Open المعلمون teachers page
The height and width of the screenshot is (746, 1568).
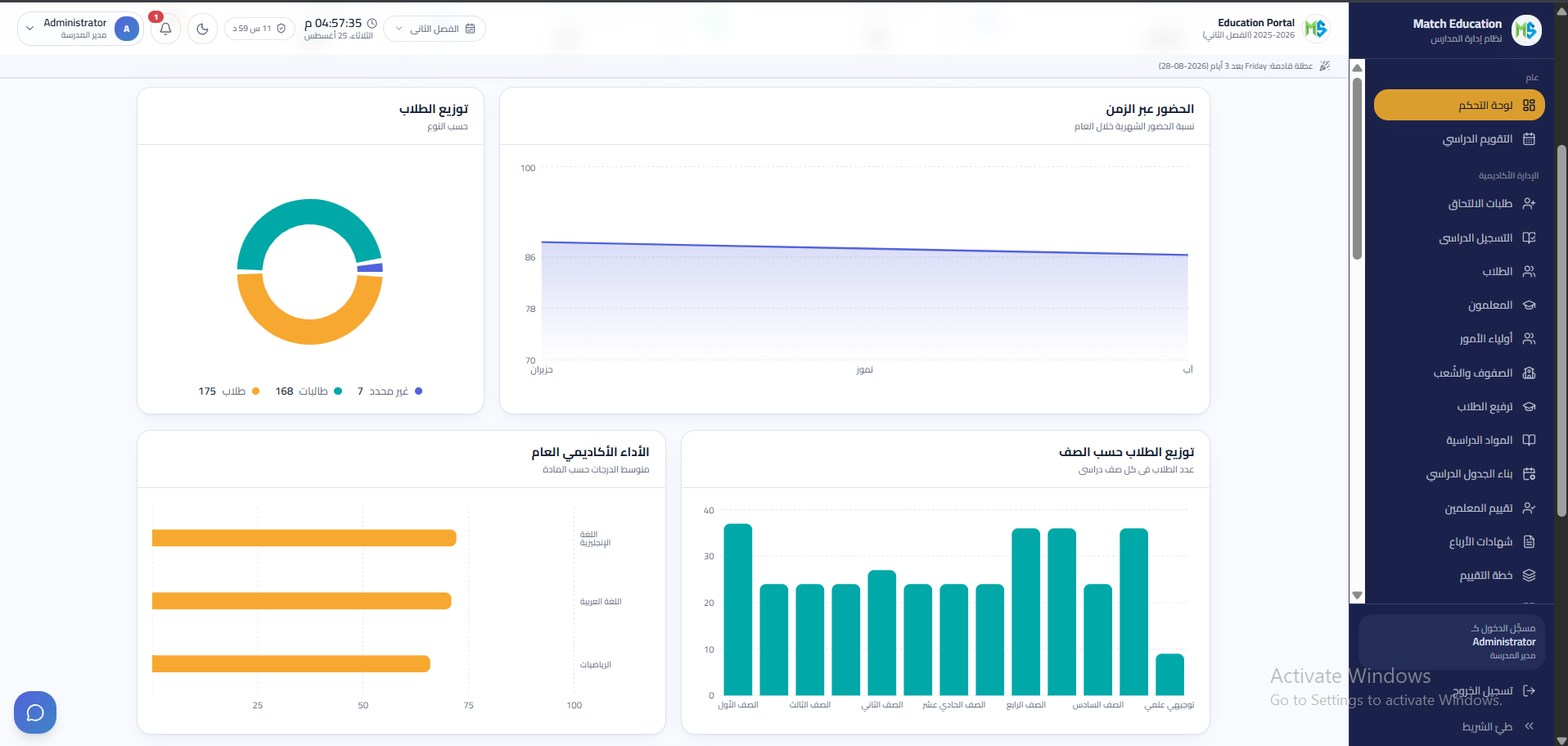1459,305
